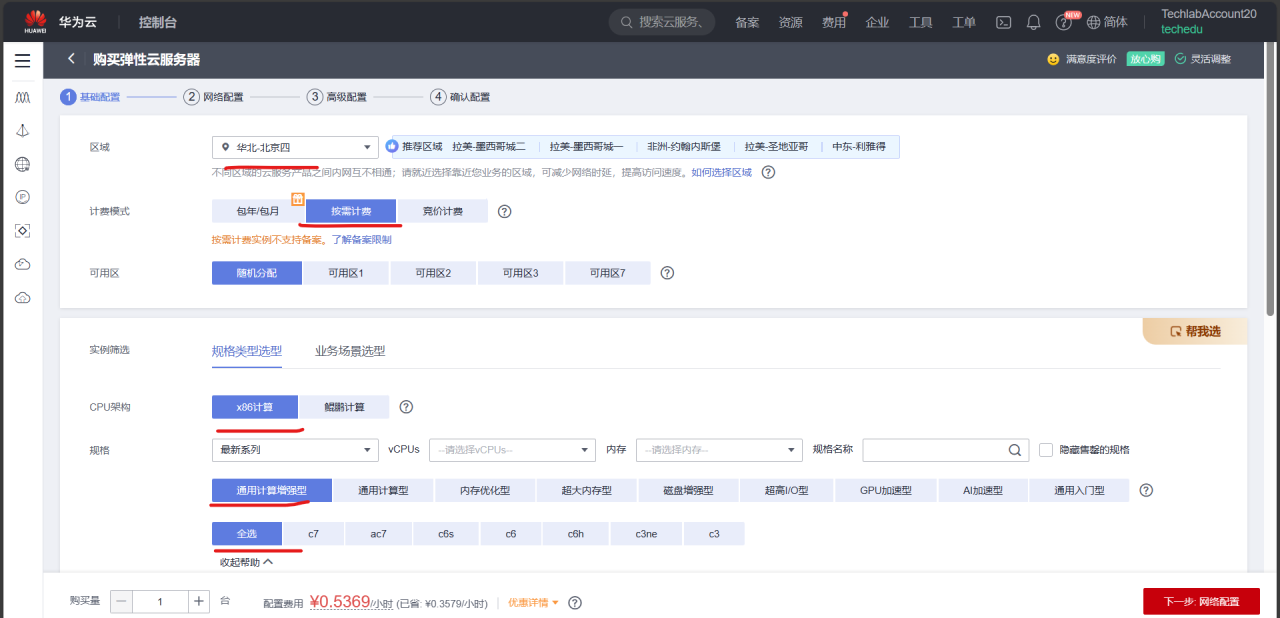This screenshot has width=1280, height=618.
Task: Open the vCPUs selection dropdown
Action: 512,450
